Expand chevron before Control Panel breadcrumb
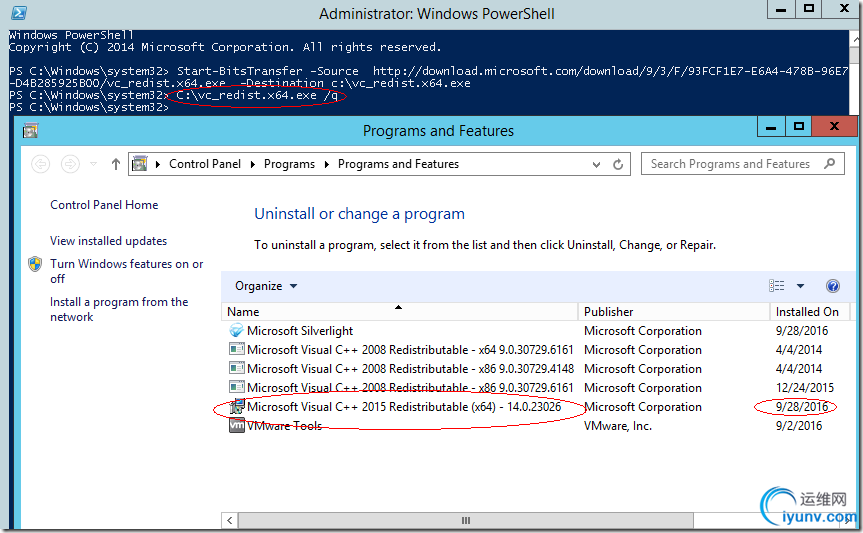The width and height of the screenshot is (863, 533). [x=158, y=164]
